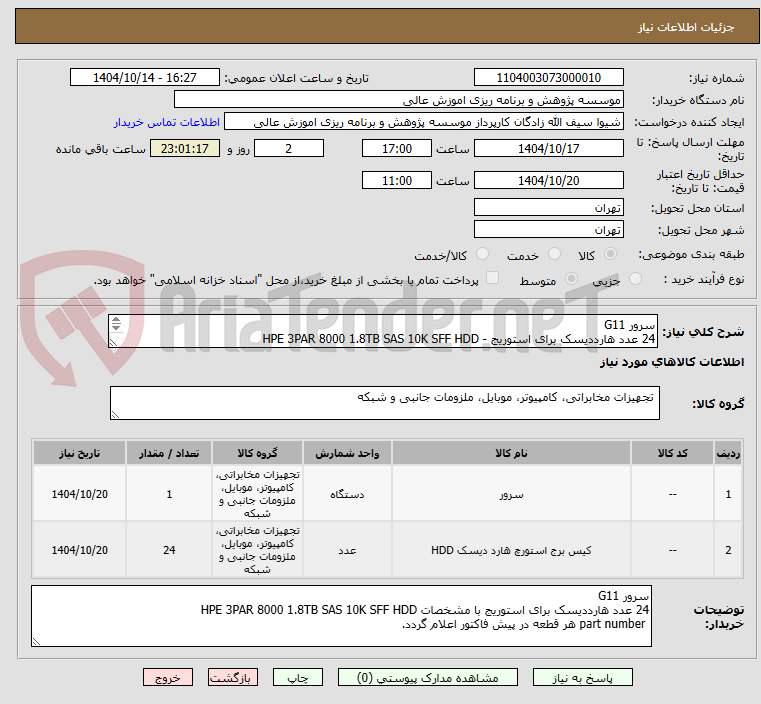Click the deadline time field 17:00
Image resolution: width=761 pixels, height=704 pixels.
click(397, 148)
